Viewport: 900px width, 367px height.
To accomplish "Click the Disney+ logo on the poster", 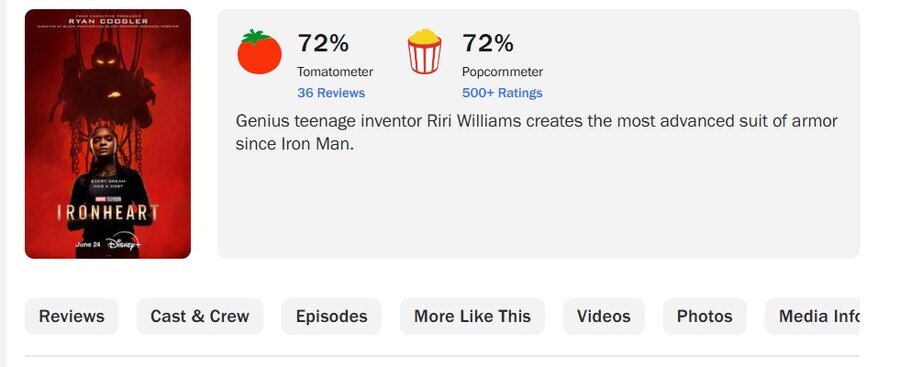I will [x=124, y=244].
